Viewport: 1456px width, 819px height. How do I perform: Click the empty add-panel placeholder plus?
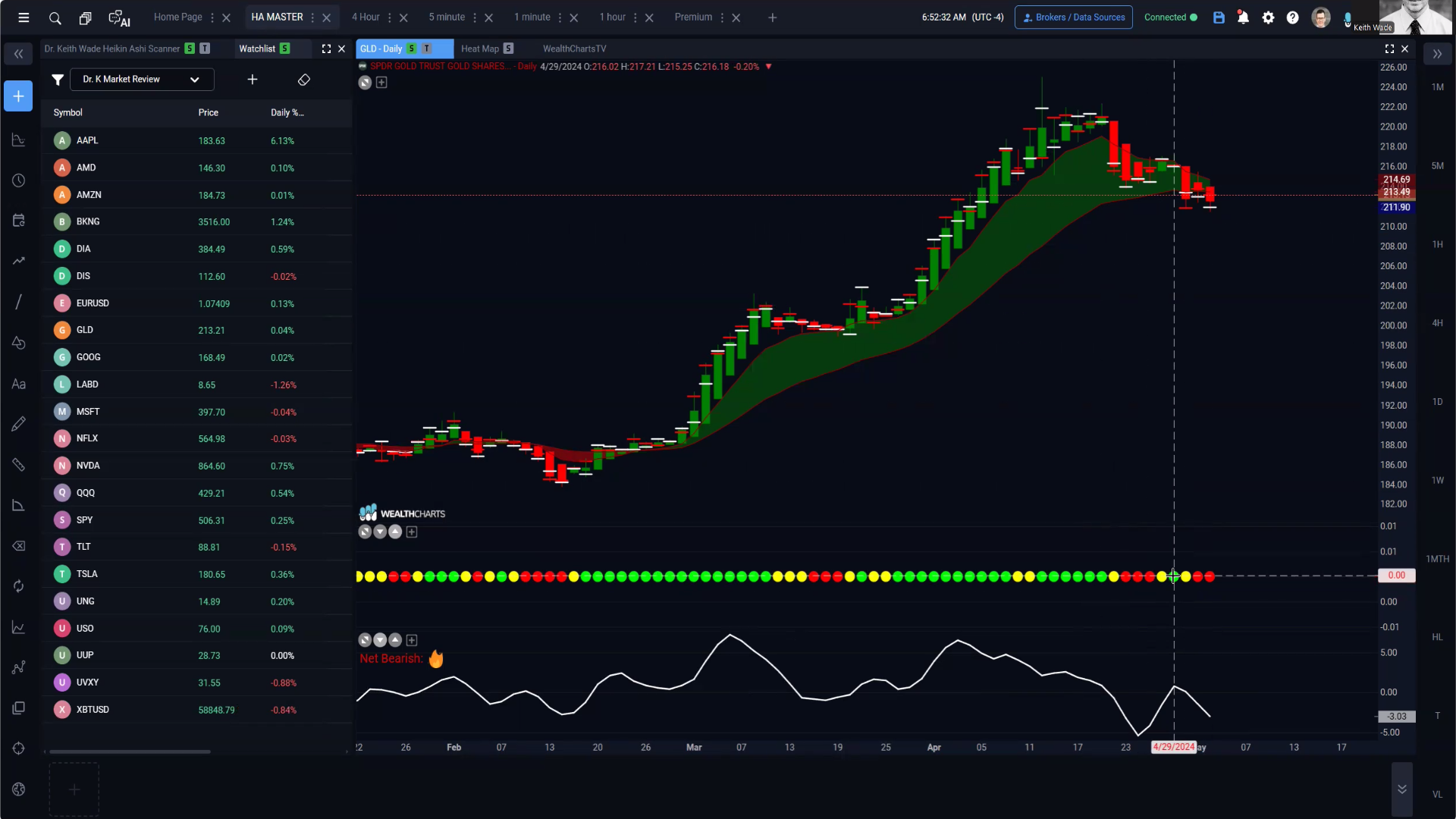point(74,790)
